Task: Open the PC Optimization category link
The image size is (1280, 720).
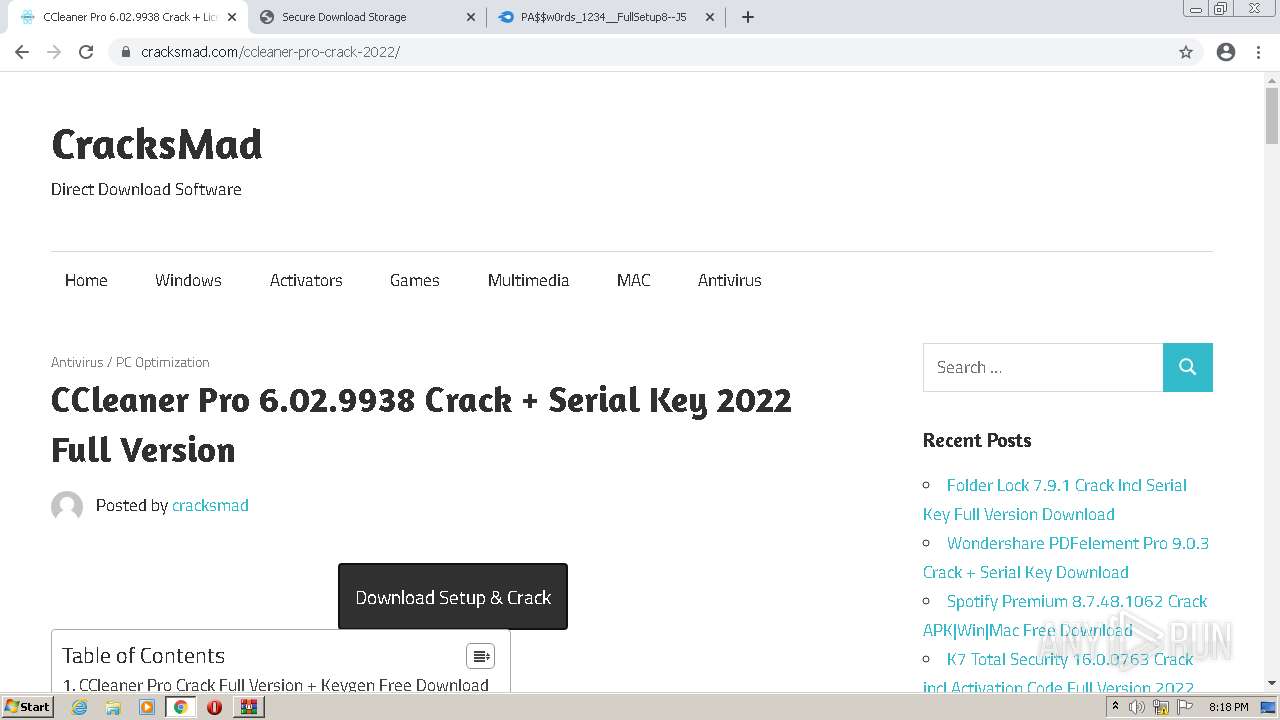Action: coord(163,362)
